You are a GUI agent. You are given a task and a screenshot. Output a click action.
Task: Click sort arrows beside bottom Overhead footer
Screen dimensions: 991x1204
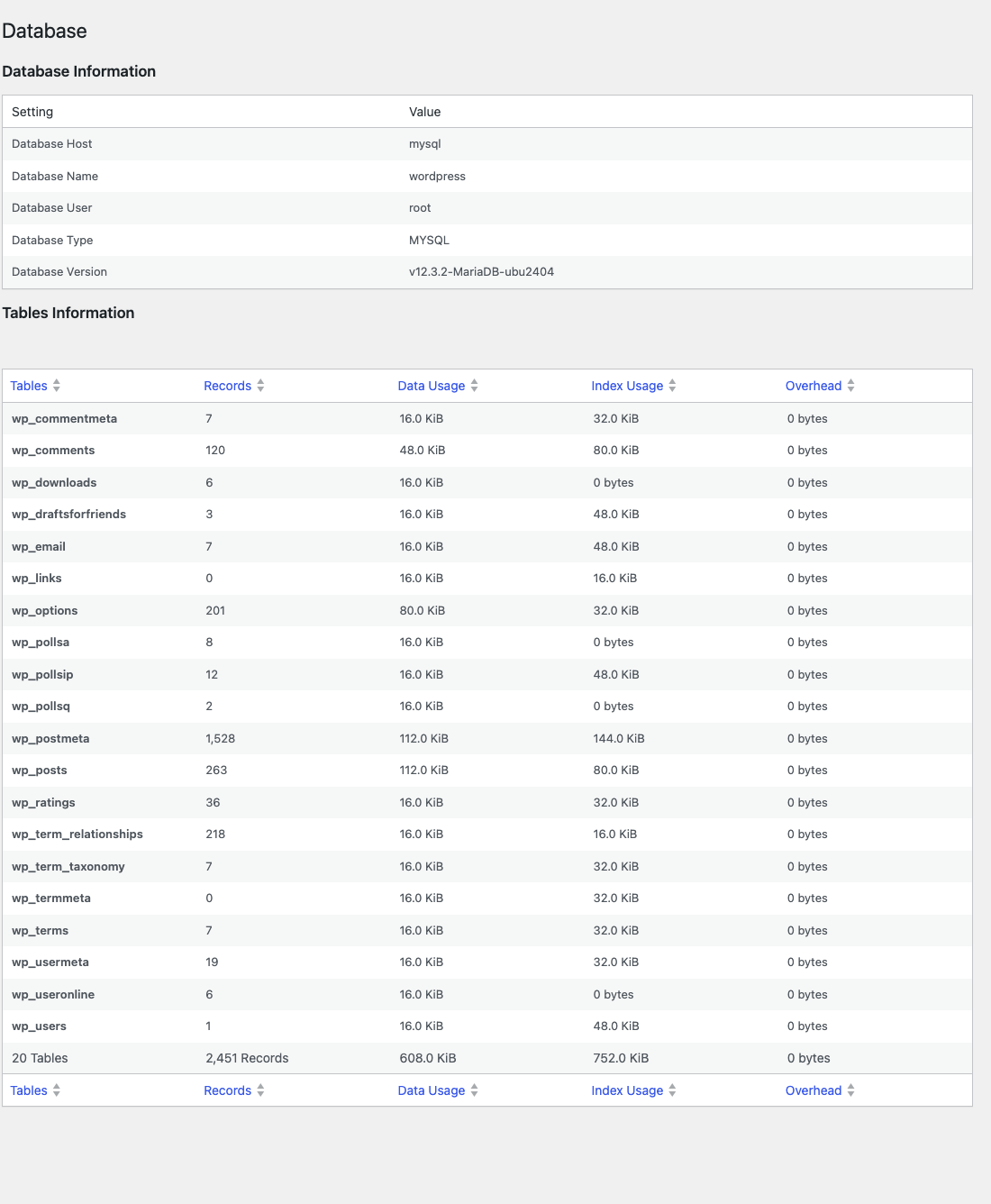click(850, 1090)
